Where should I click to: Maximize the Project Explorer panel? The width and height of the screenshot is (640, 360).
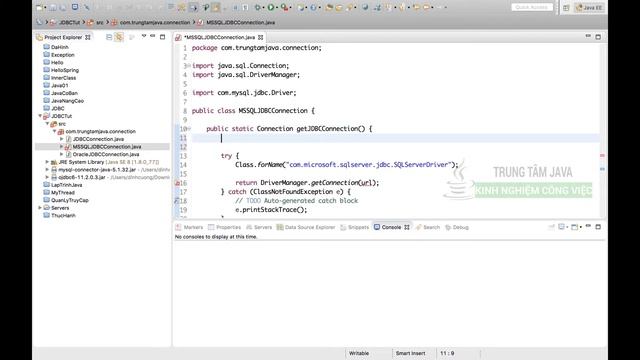(x=162, y=37)
